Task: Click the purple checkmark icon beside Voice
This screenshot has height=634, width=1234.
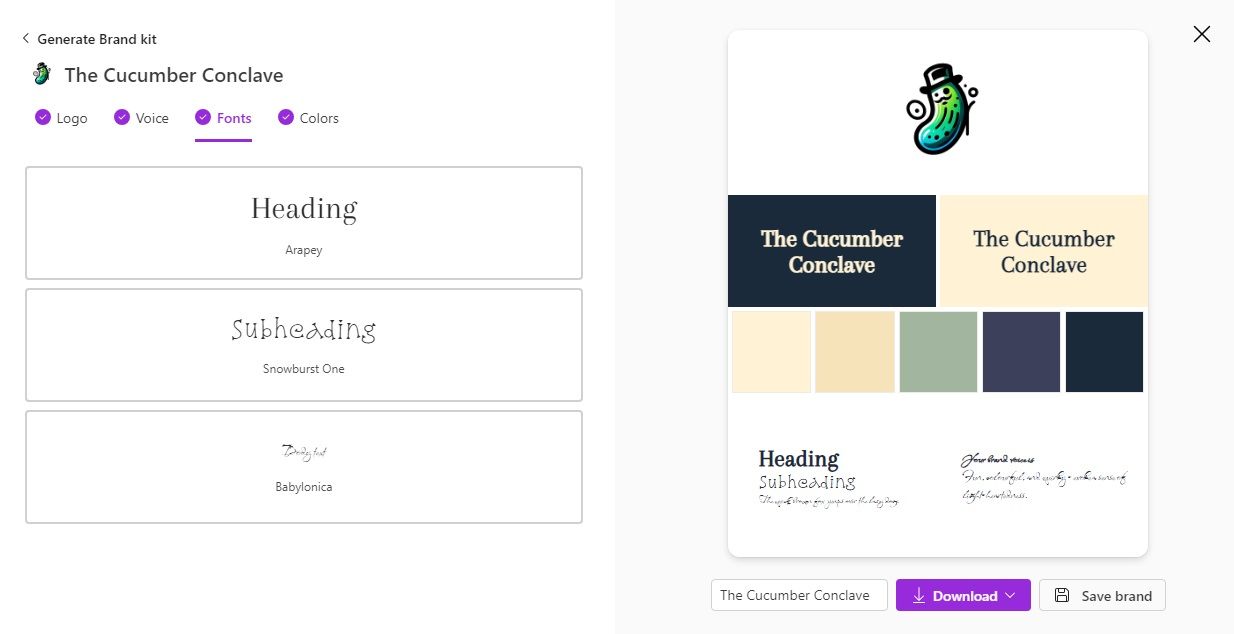Action: tap(122, 117)
